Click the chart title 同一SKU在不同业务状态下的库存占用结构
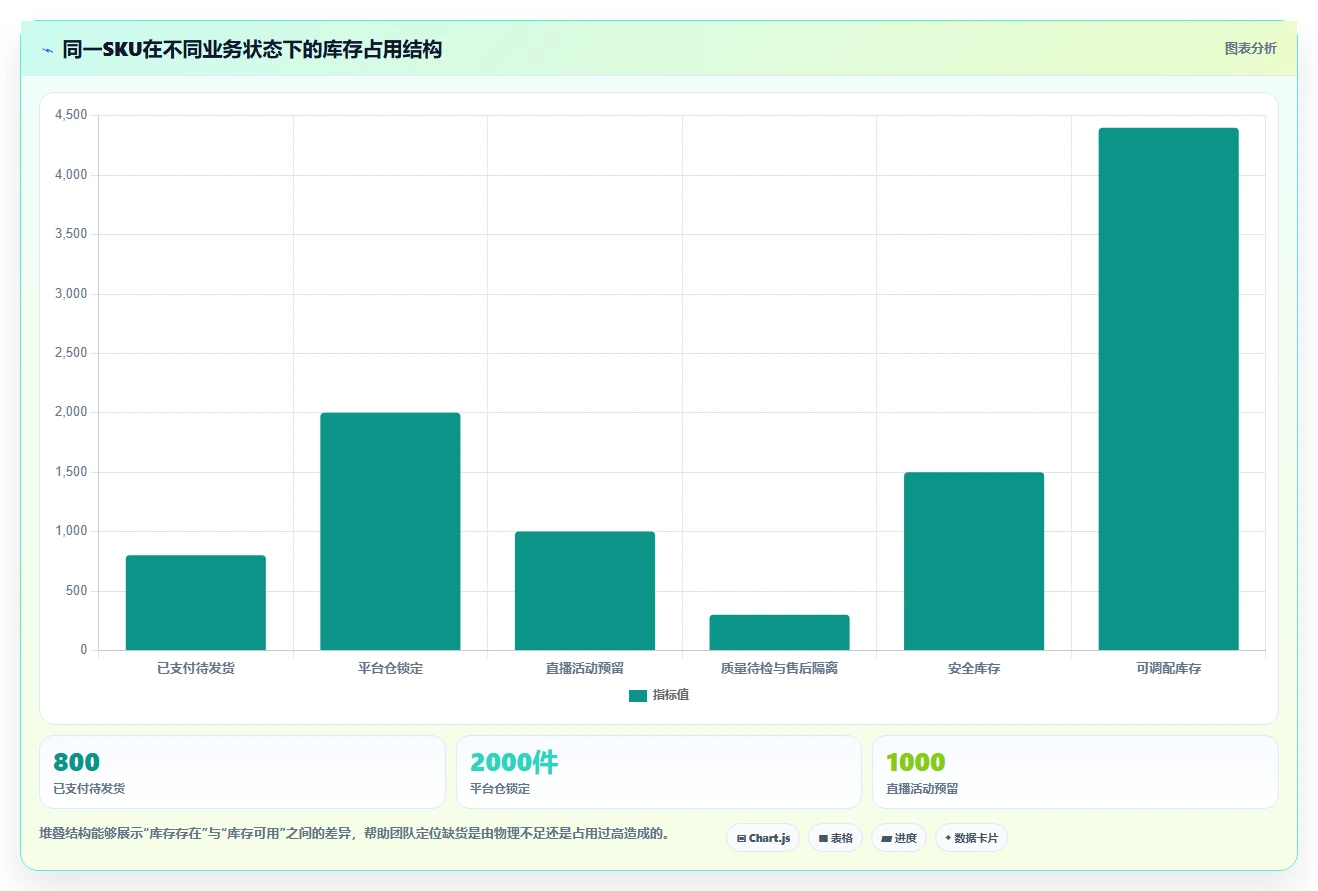The image size is (1318, 891). [x=252, y=49]
